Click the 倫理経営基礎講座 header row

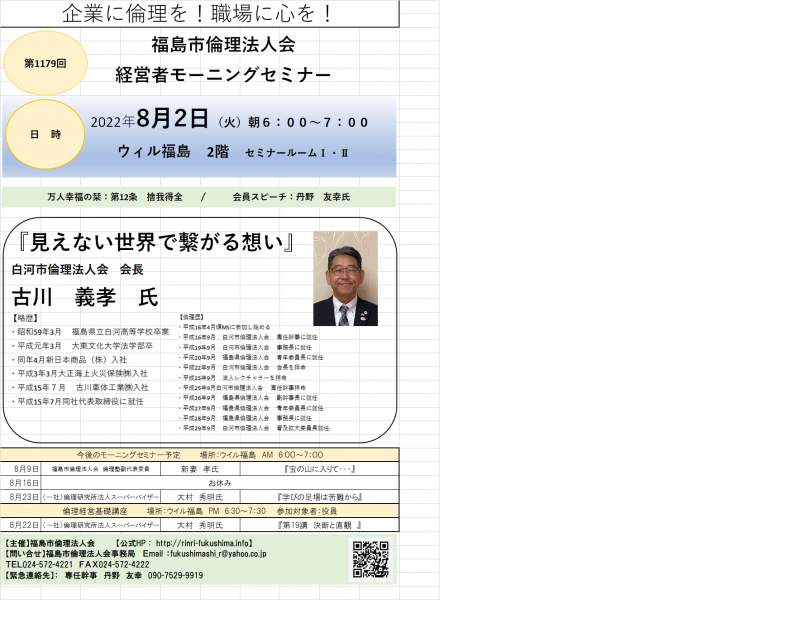point(199,510)
